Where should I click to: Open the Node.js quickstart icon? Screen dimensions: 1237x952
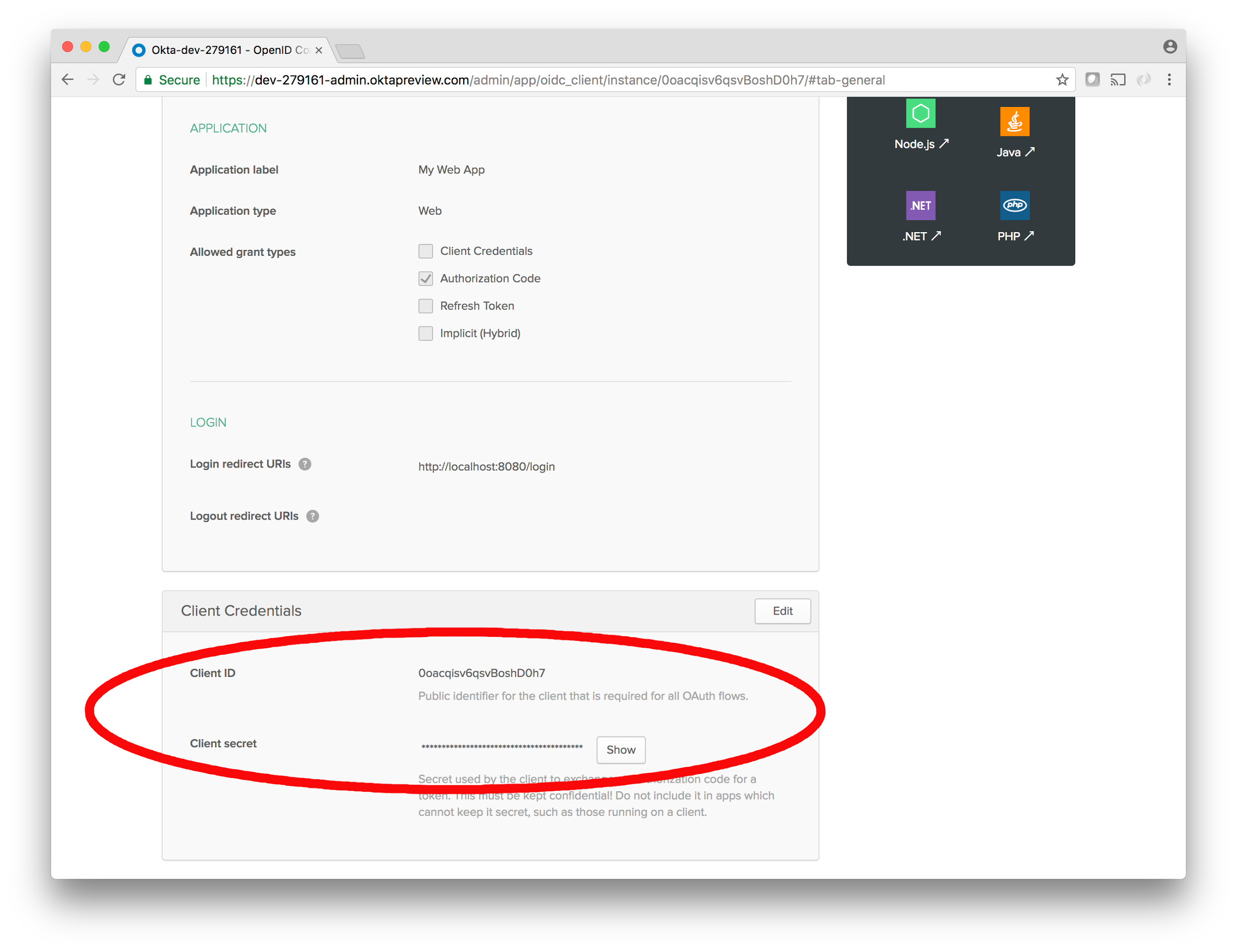920,114
